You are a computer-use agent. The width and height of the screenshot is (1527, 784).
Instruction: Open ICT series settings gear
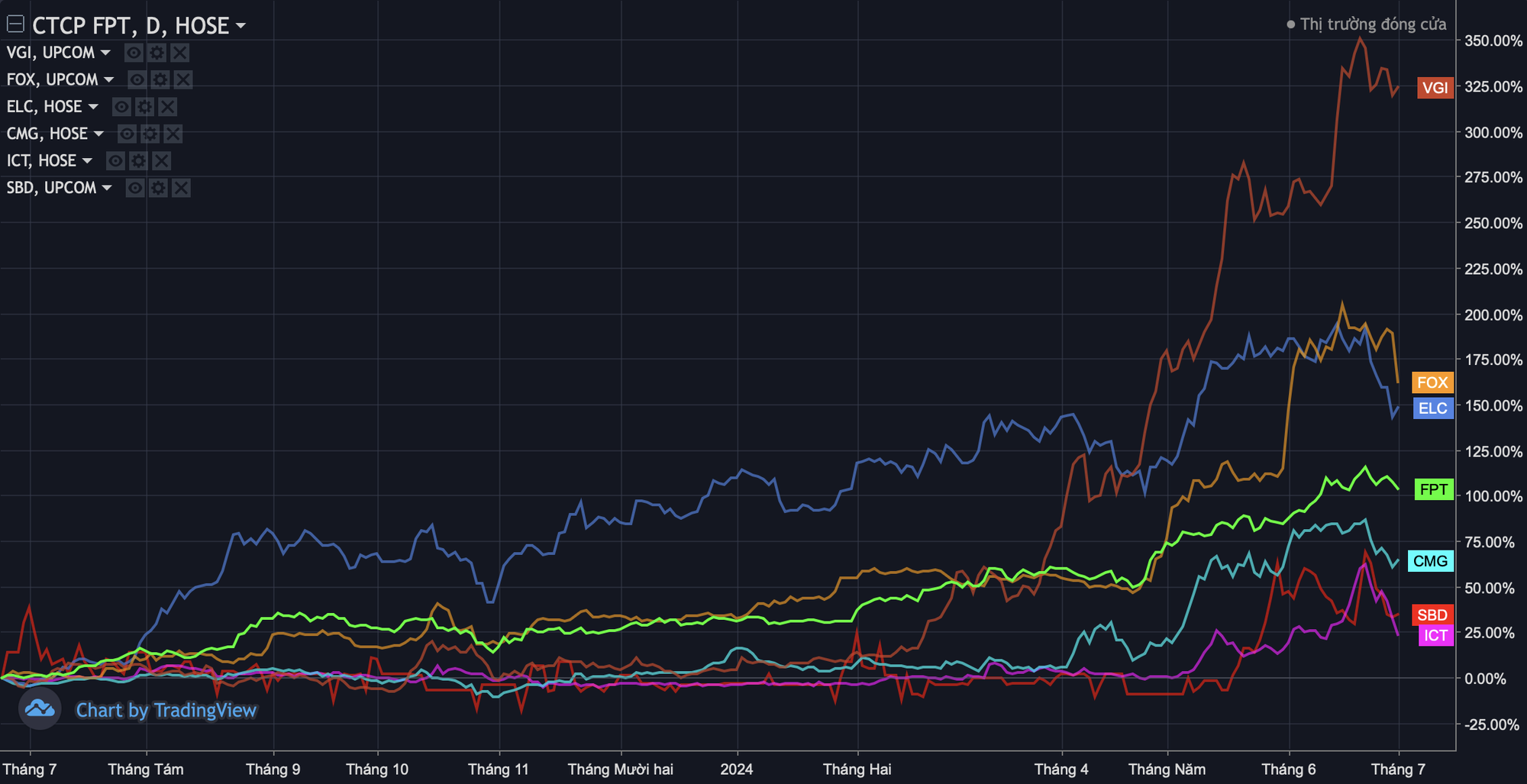(x=138, y=161)
